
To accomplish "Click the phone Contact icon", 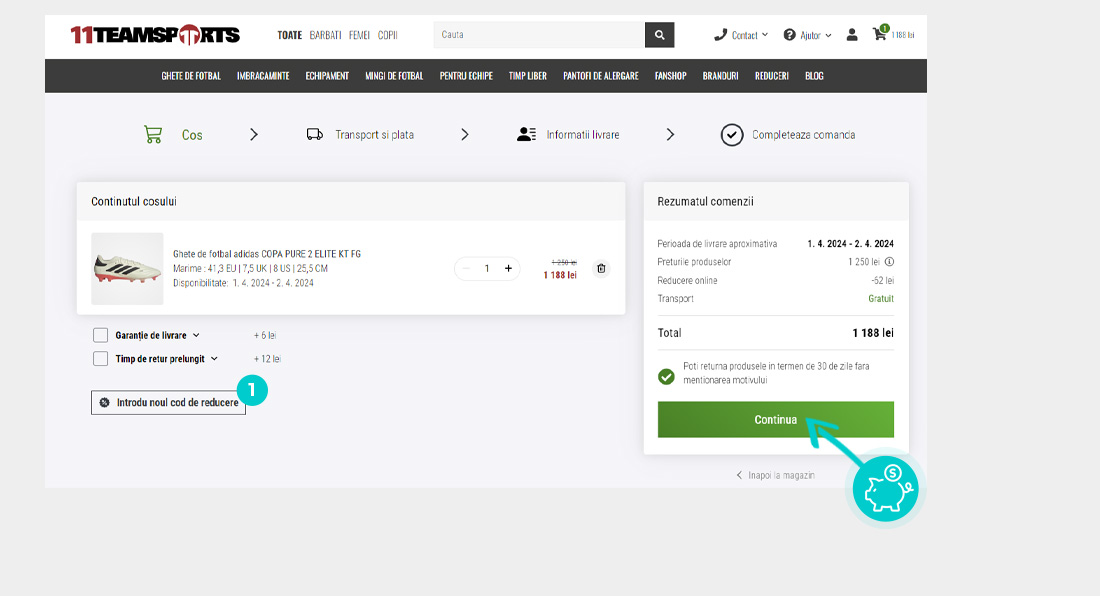I will [x=720, y=34].
